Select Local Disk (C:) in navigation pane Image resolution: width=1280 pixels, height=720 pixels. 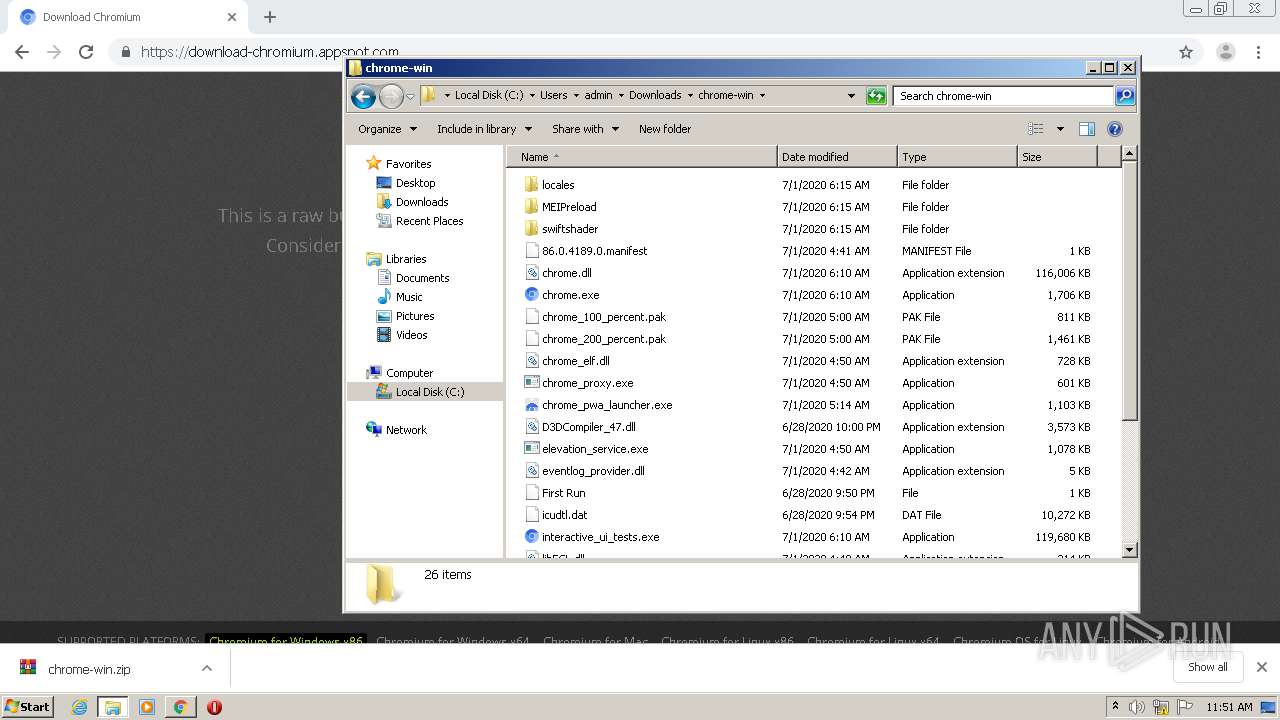click(x=430, y=392)
